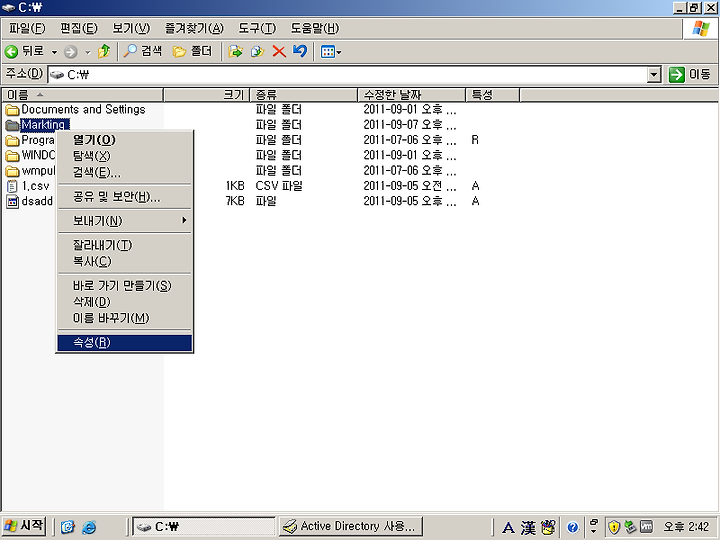Expand the address bar dropdown arrow
The image size is (720, 540).
(654, 75)
